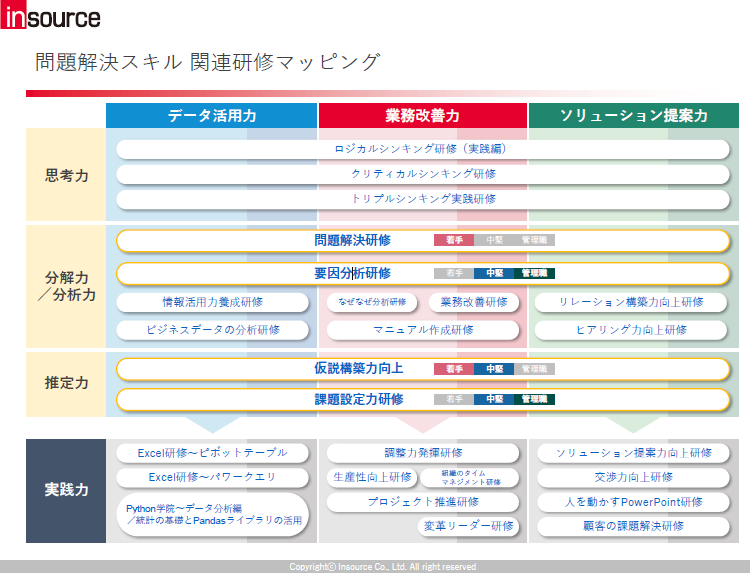Click the 問題解決スキル 関連研修マッピング title
The image size is (750, 573).
tap(208, 62)
